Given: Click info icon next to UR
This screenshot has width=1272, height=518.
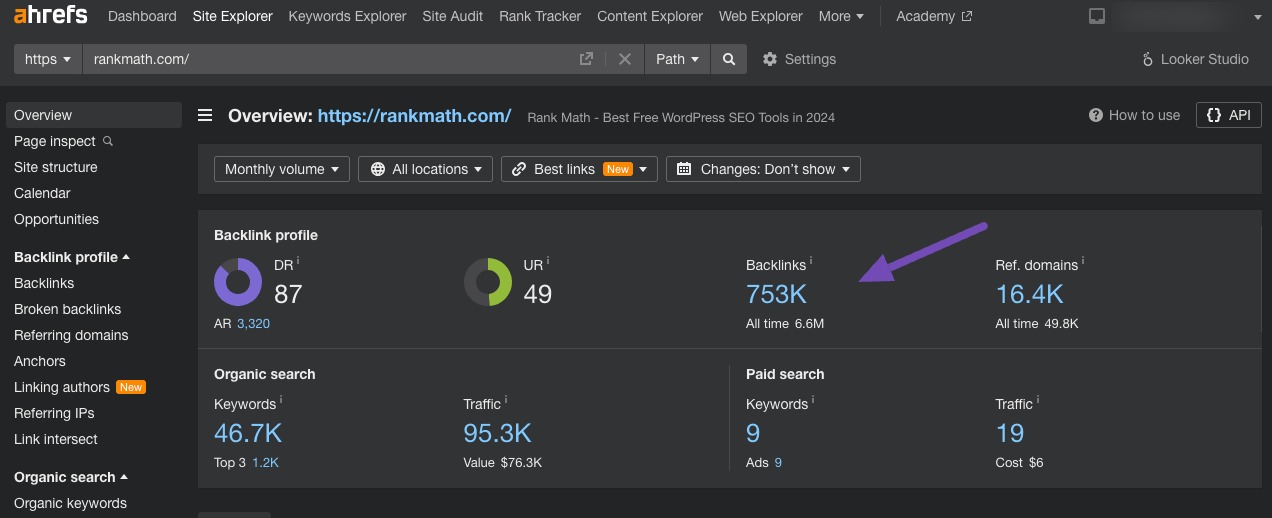Looking at the screenshot, I should 548,261.
